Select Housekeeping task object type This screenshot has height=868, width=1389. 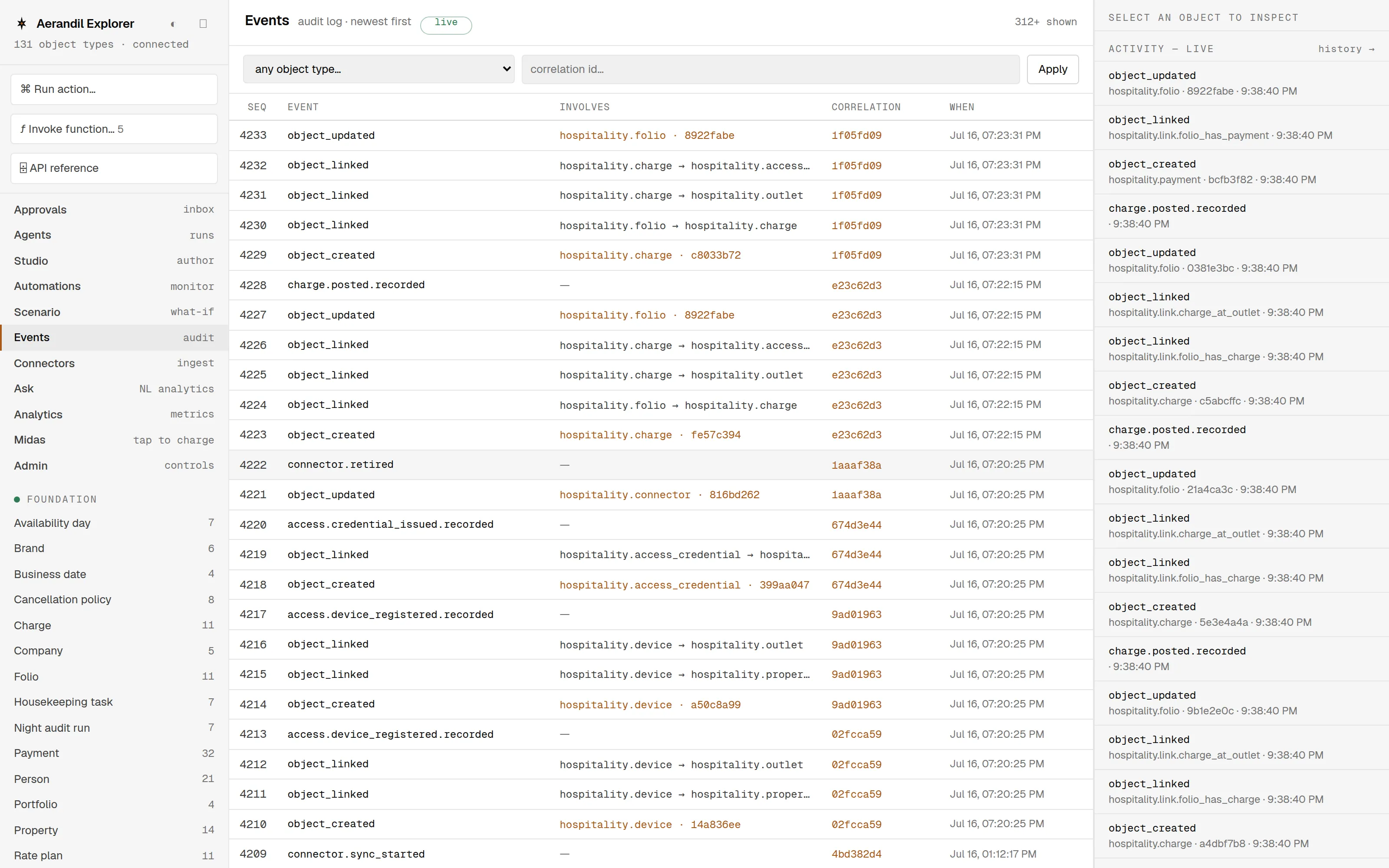114,701
